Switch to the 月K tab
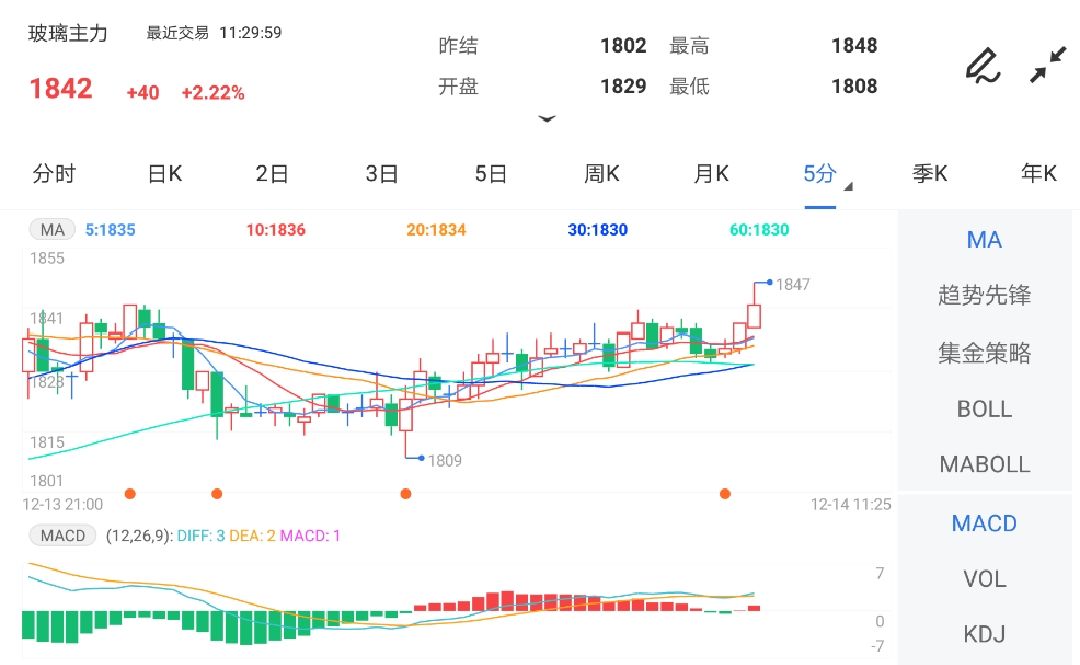The image size is (1080, 665). click(711, 174)
